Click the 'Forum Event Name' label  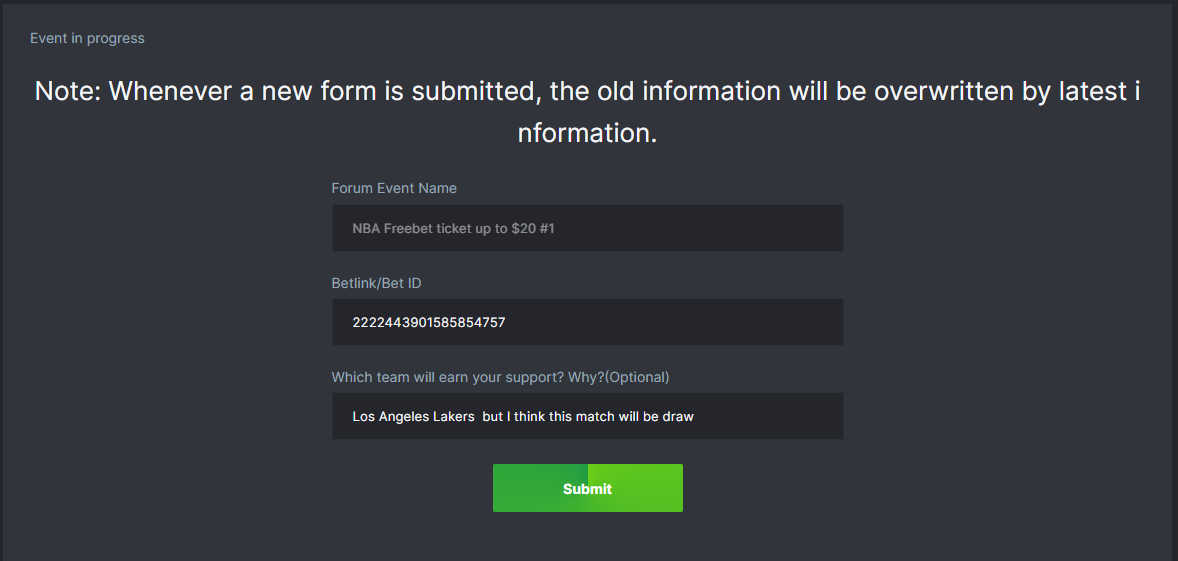click(x=394, y=188)
